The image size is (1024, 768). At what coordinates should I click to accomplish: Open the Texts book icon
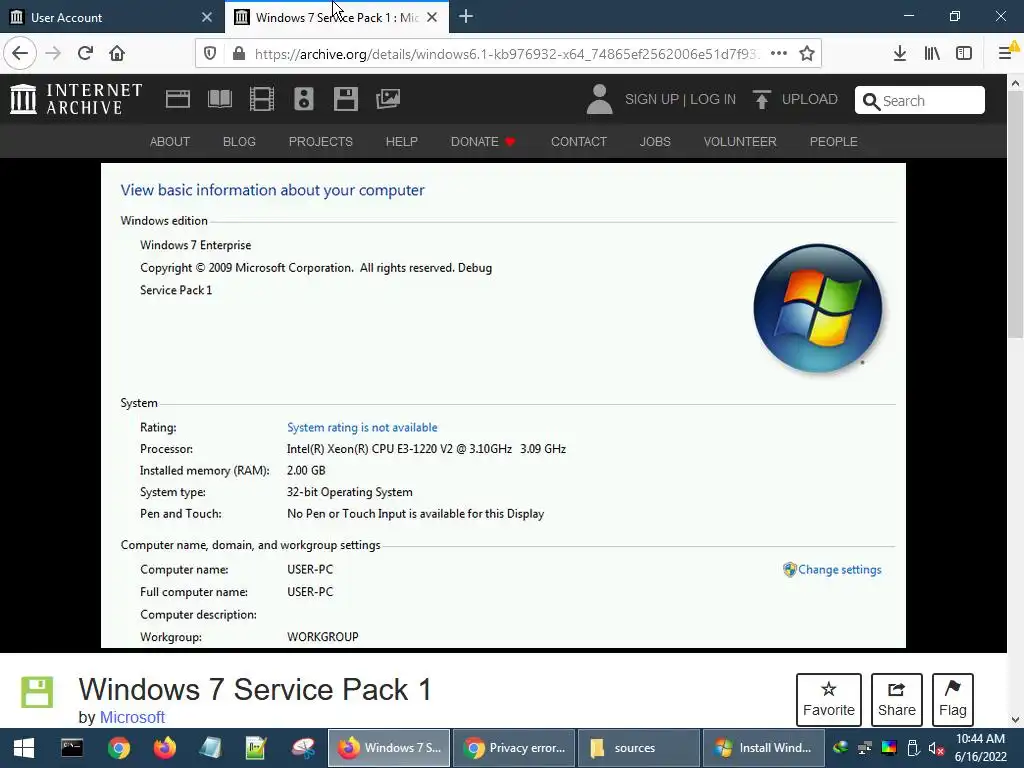219,99
